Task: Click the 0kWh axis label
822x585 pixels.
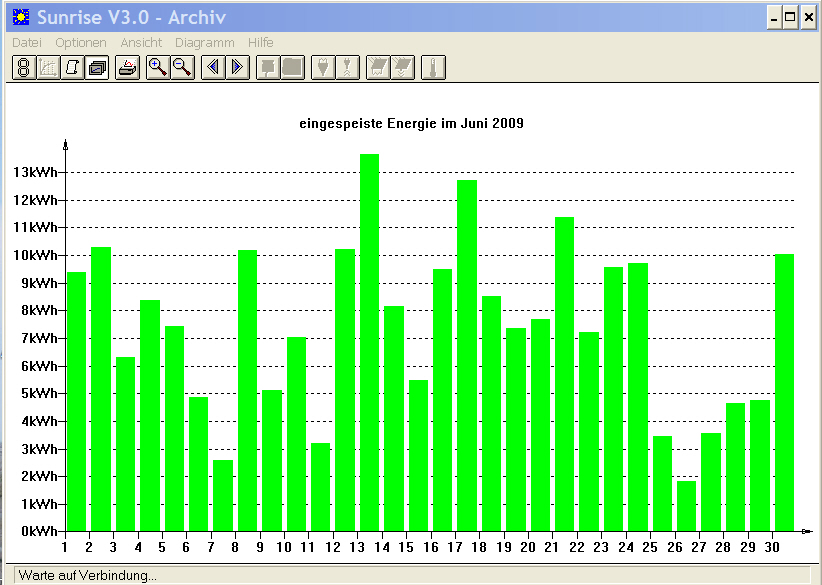Action: (39, 531)
